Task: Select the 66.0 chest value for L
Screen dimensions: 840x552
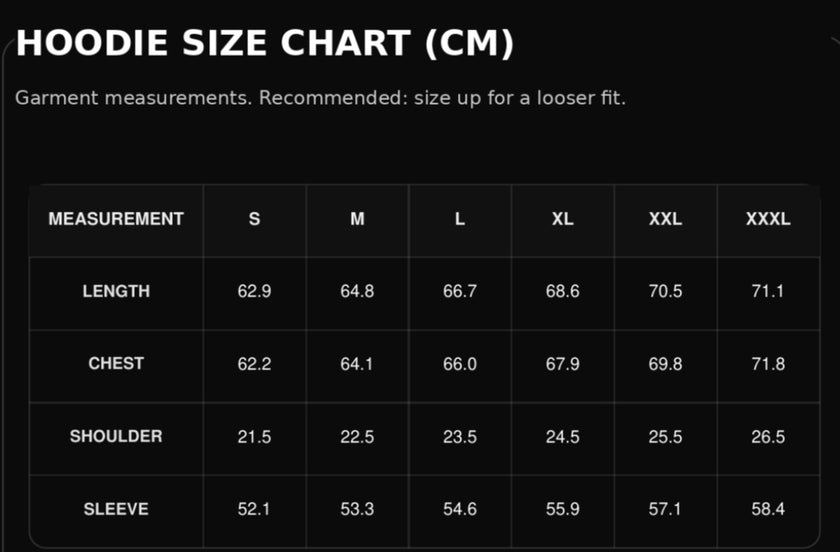Action: click(460, 364)
